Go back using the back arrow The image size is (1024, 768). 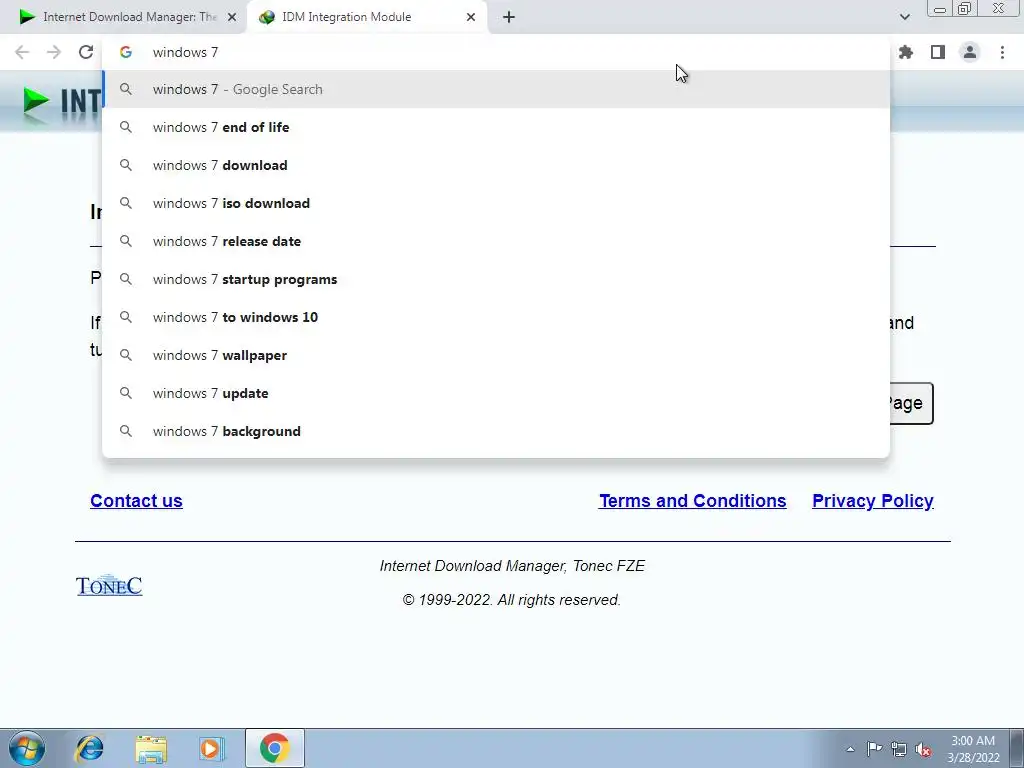pyautogui.click(x=22, y=52)
